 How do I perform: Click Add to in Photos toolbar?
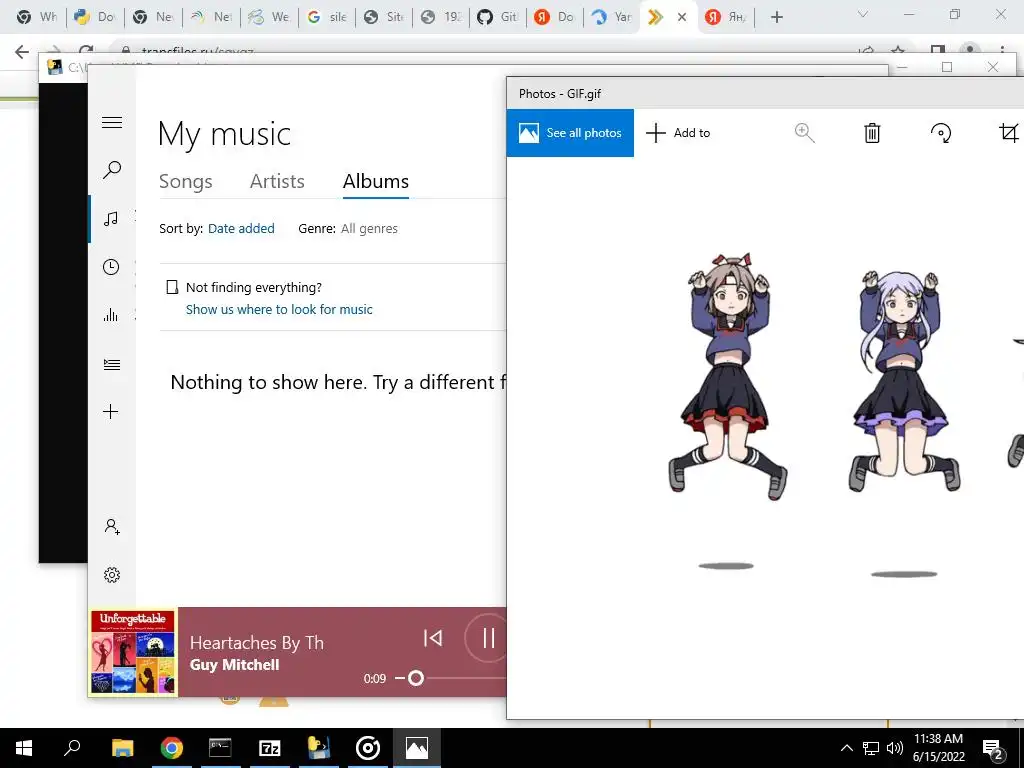[678, 133]
